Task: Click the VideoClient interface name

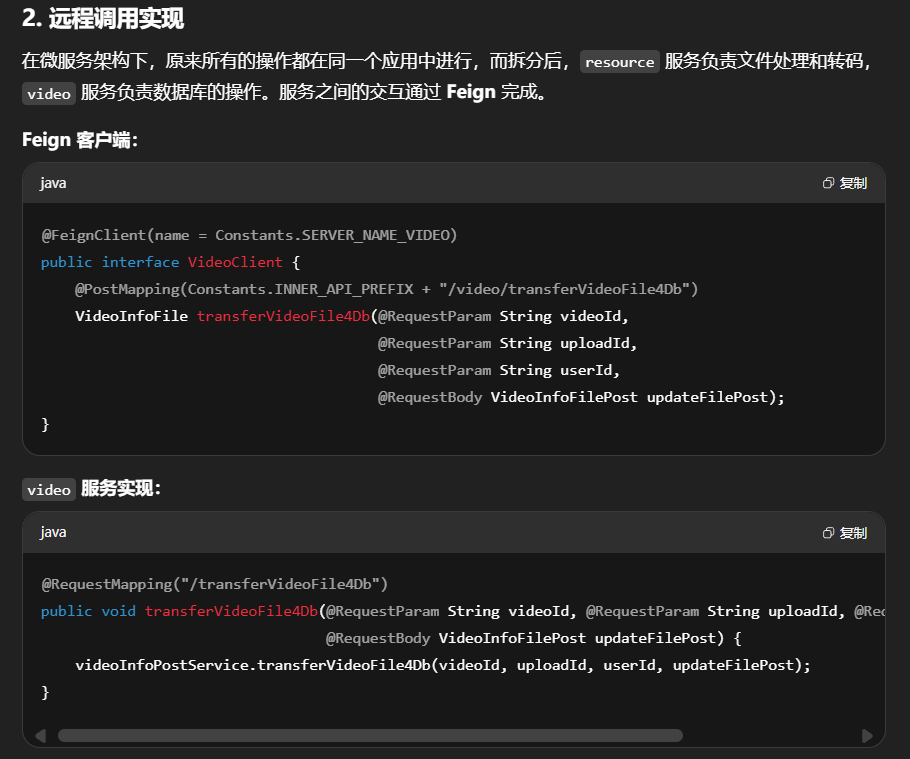Action: coord(235,262)
